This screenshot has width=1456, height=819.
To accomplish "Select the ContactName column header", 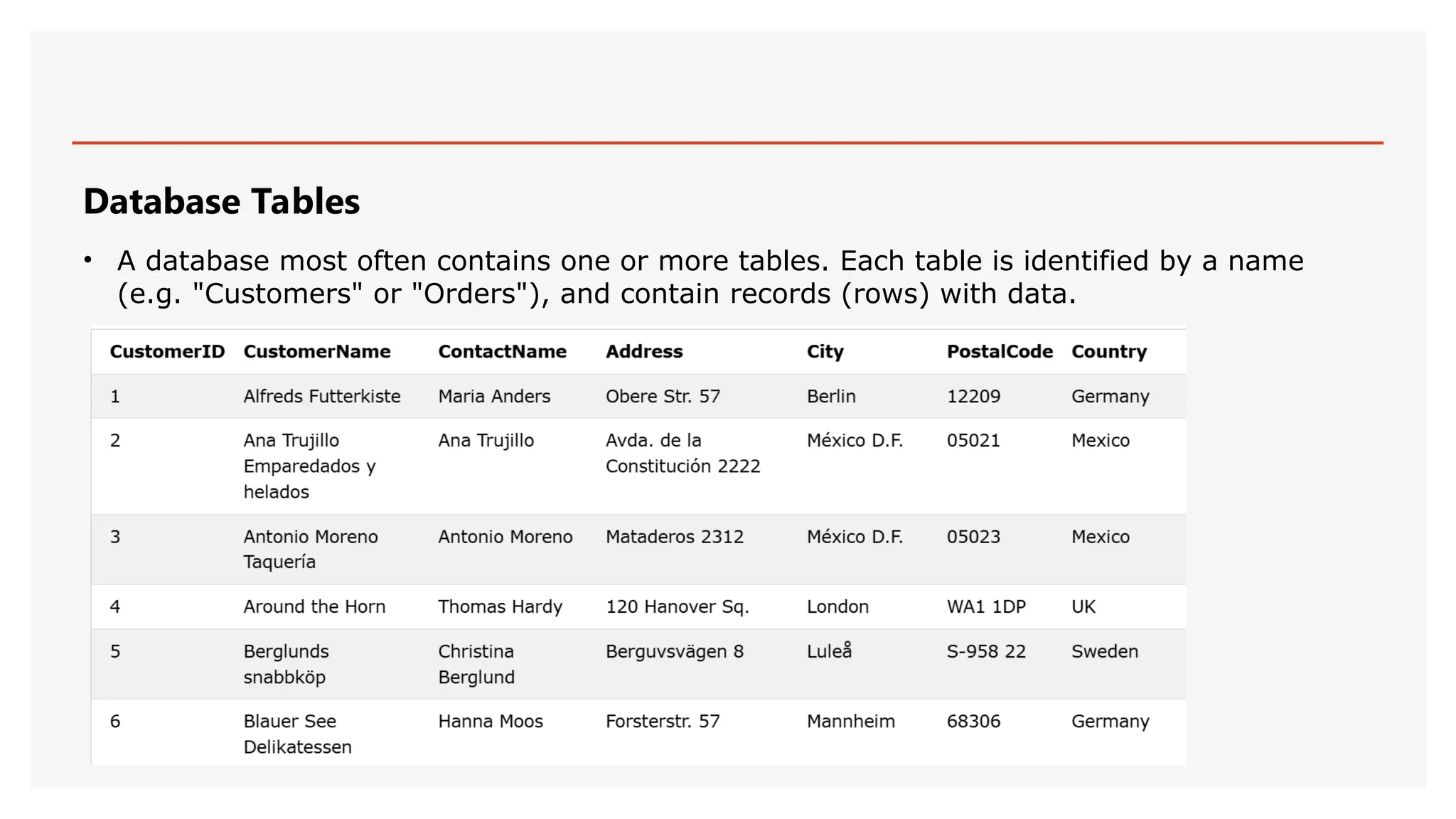I will [x=502, y=352].
